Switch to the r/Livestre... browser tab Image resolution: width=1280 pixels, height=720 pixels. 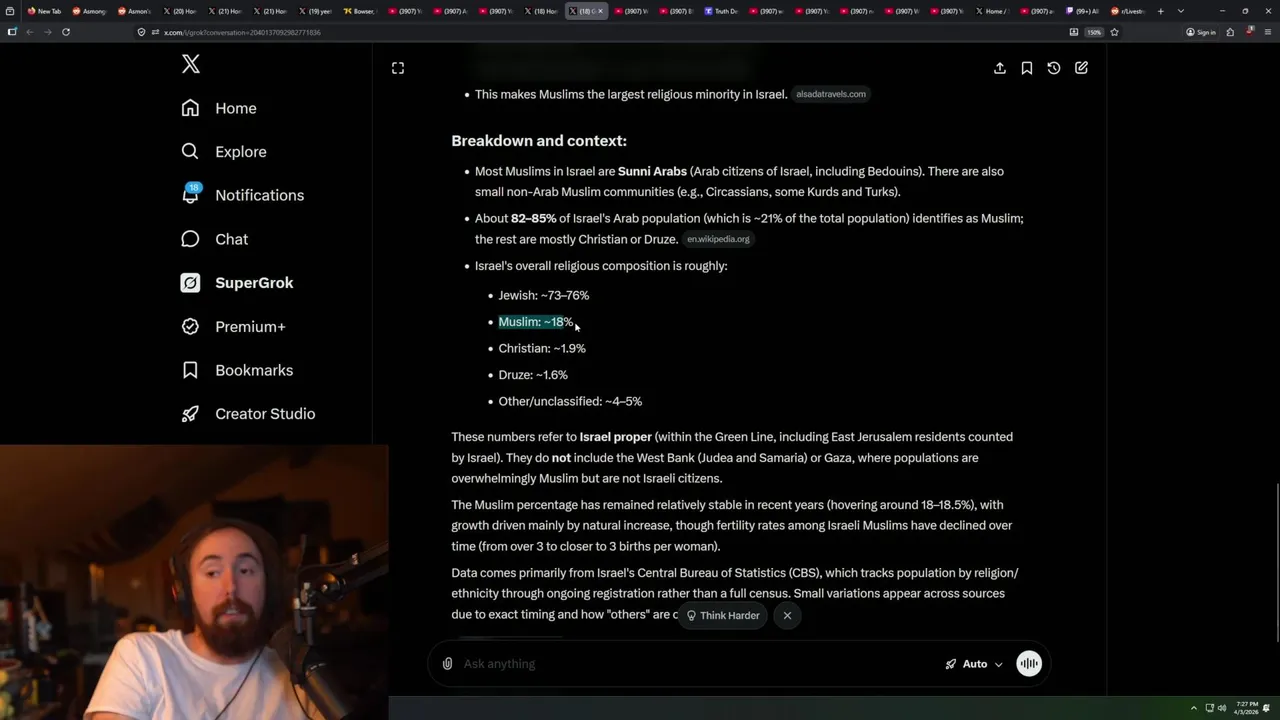1127,11
